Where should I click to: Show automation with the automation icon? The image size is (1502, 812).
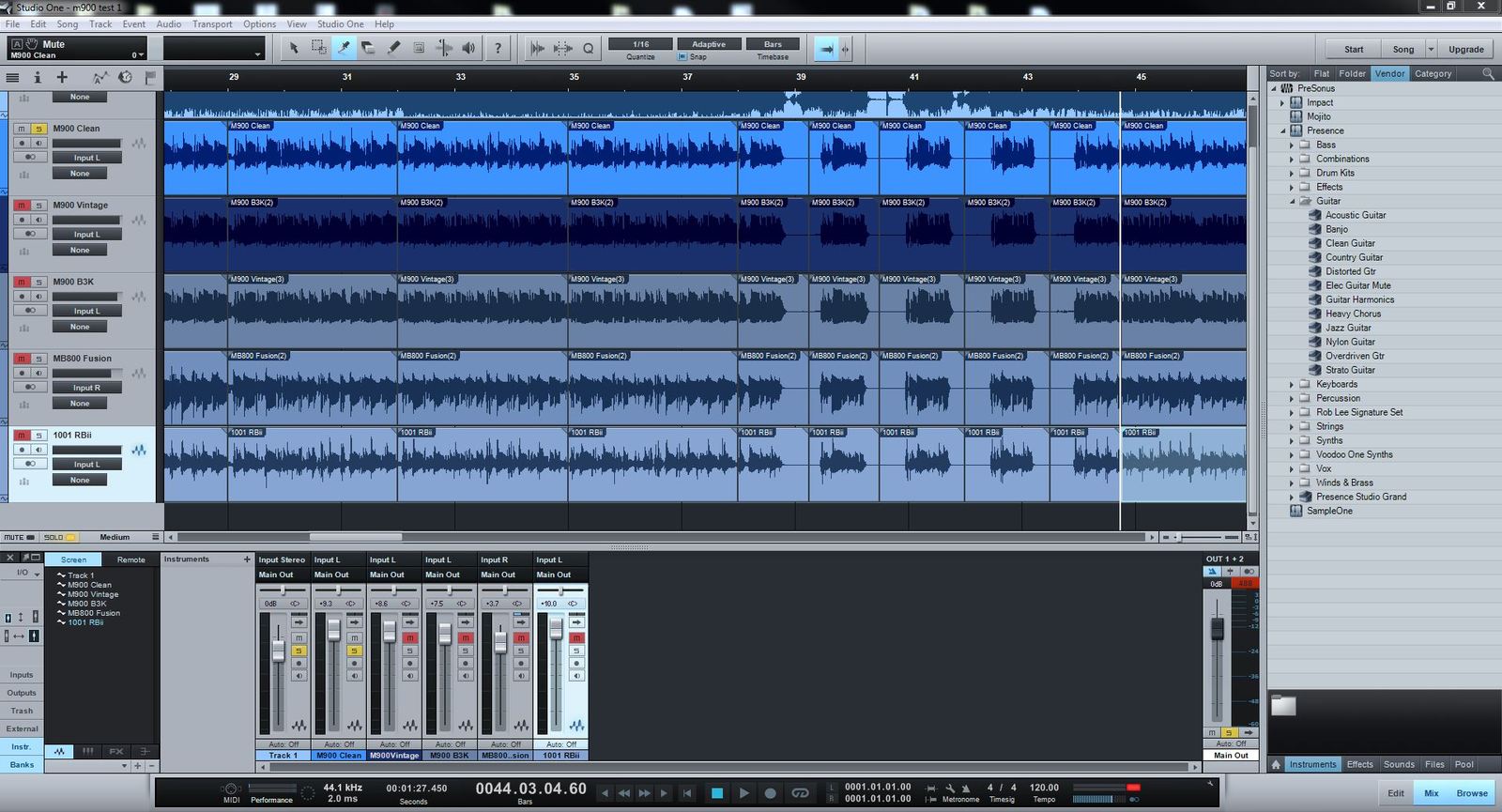pyautogui.click(x=100, y=77)
